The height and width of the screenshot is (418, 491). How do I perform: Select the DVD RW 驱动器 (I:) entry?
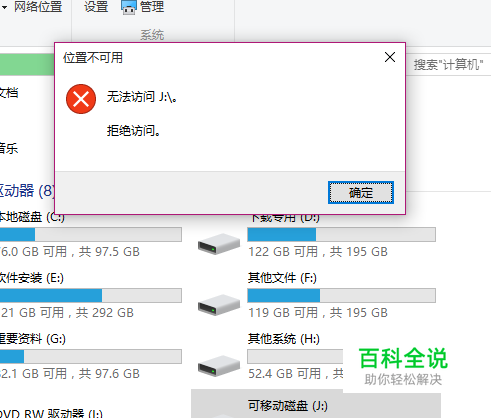tap(51, 414)
